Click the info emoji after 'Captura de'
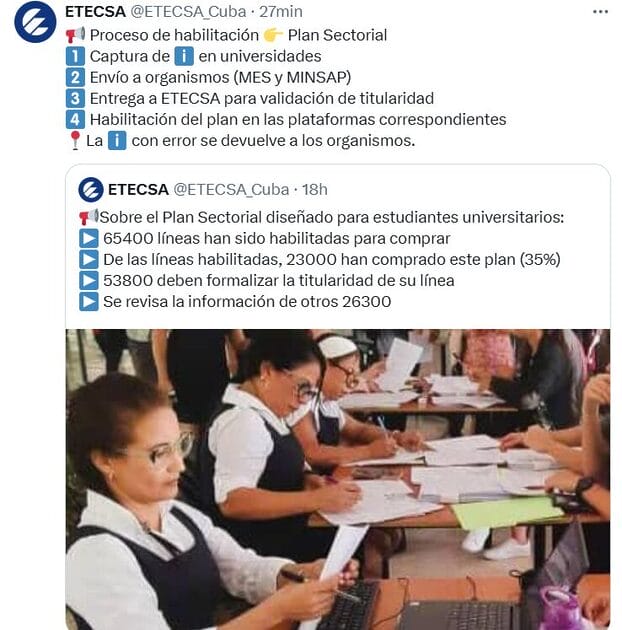622x630 pixels. coord(184,56)
